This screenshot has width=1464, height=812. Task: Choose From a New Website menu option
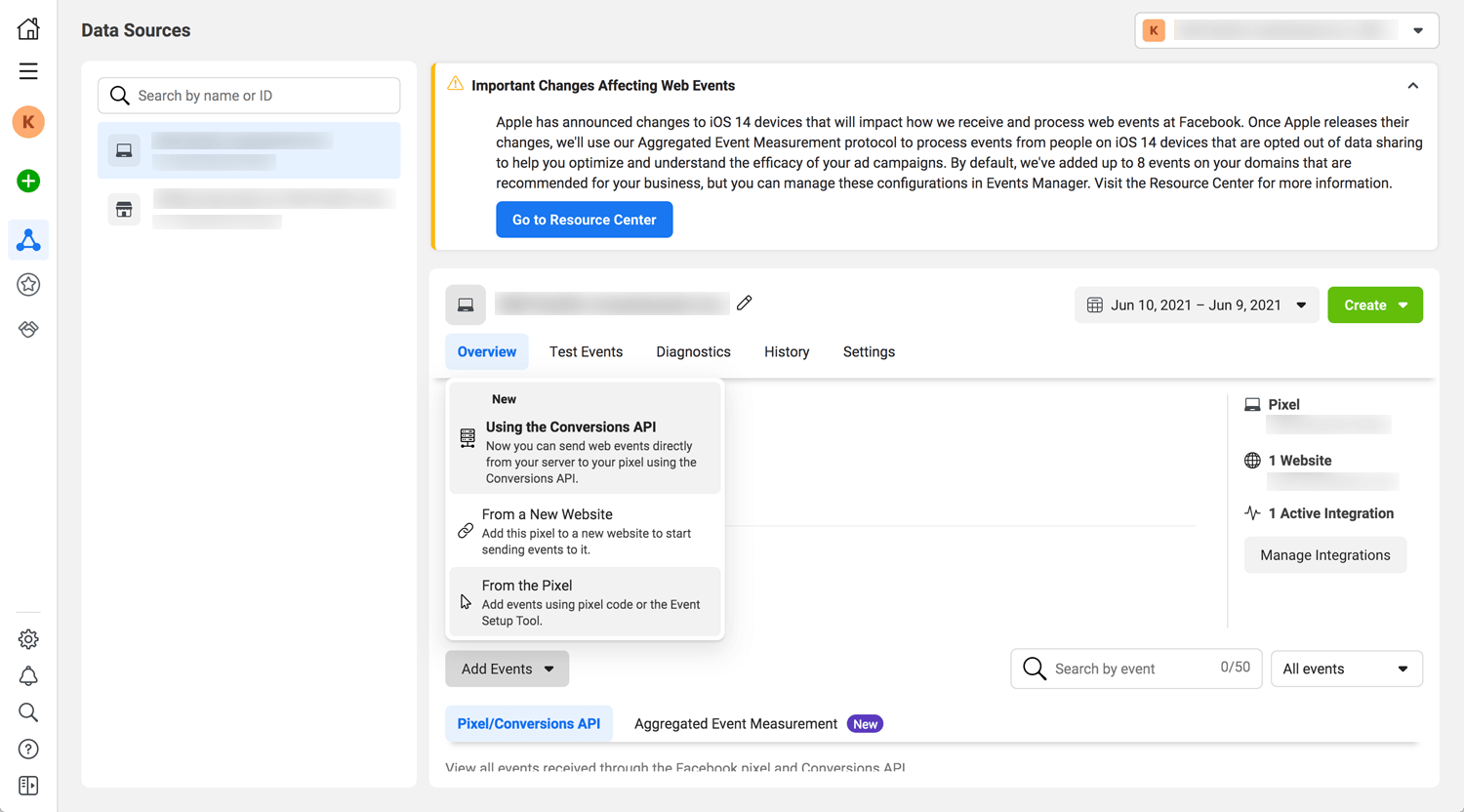coord(585,531)
